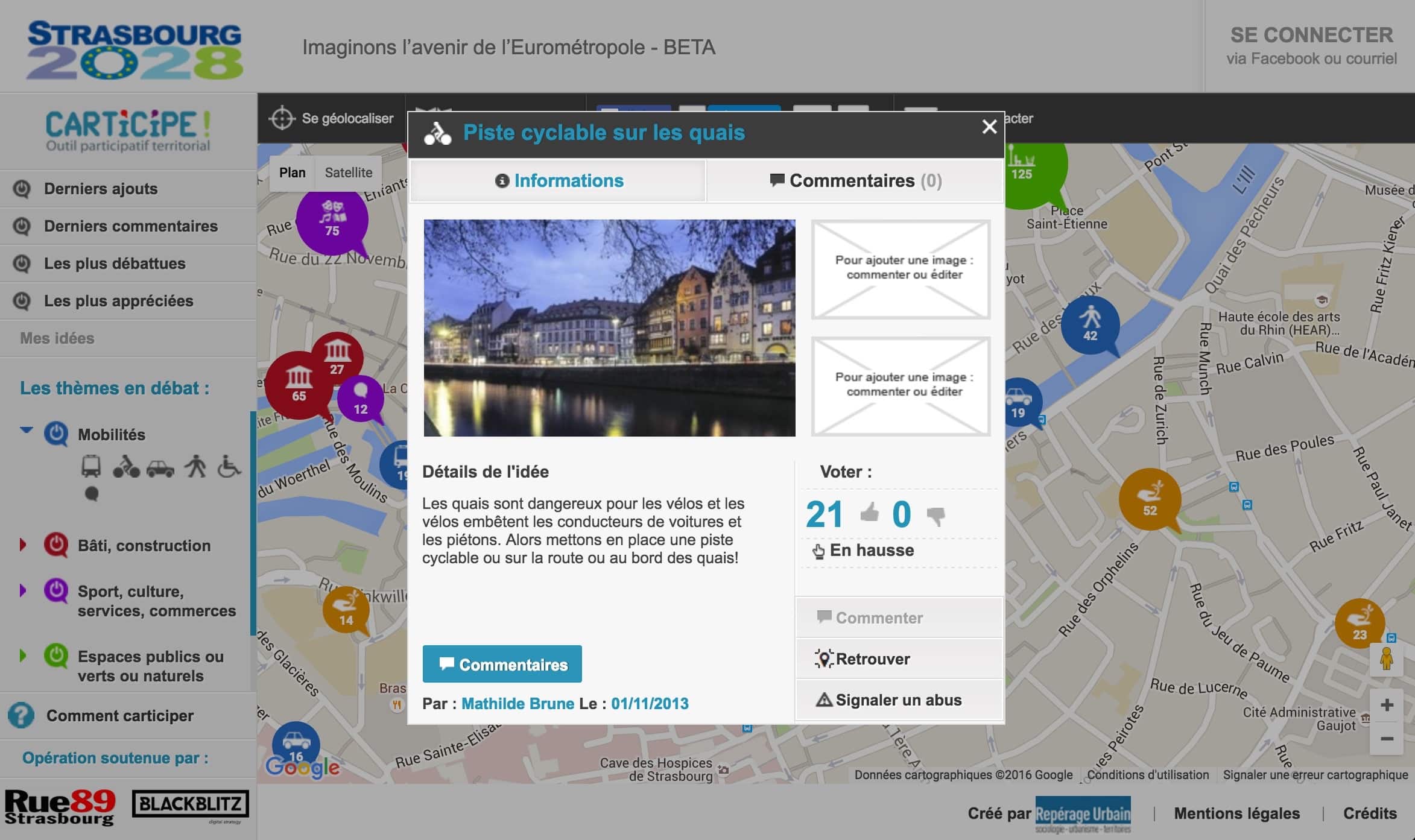Click the pedestrian marker numbered 42
Viewport: 1415px width, 840px height.
coord(1090,324)
